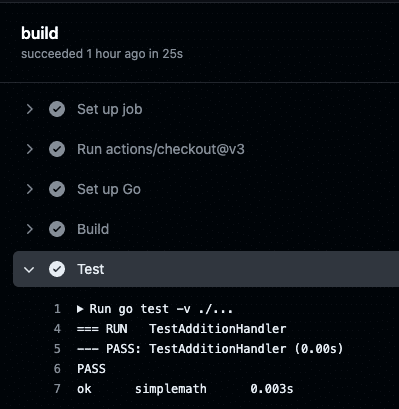Select the PASS log line
The height and width of the screenshot is (409, 399).
click(91, 369)
